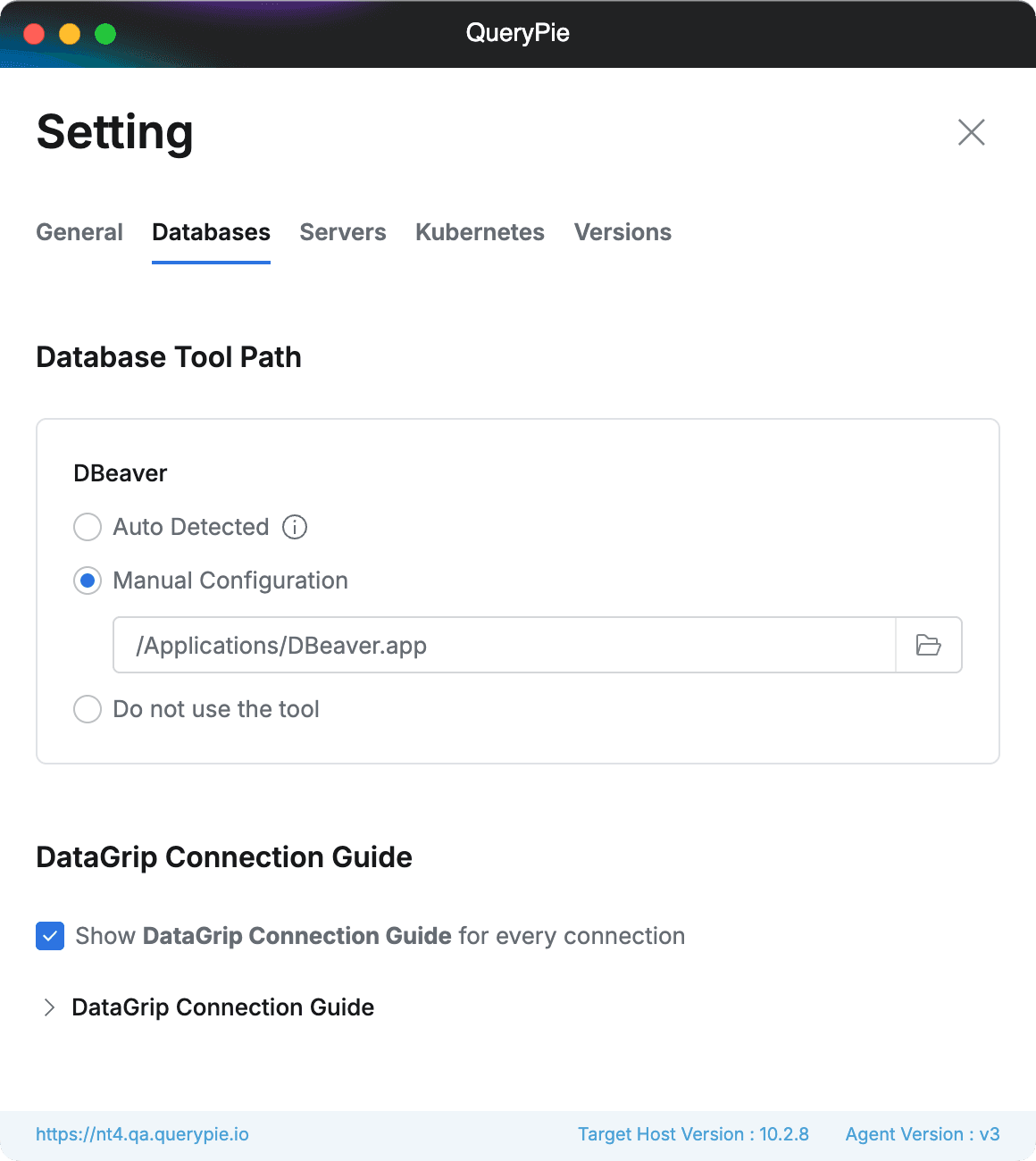Open the Servers tab
The image size is (1036, 1161).
[343, 232]
